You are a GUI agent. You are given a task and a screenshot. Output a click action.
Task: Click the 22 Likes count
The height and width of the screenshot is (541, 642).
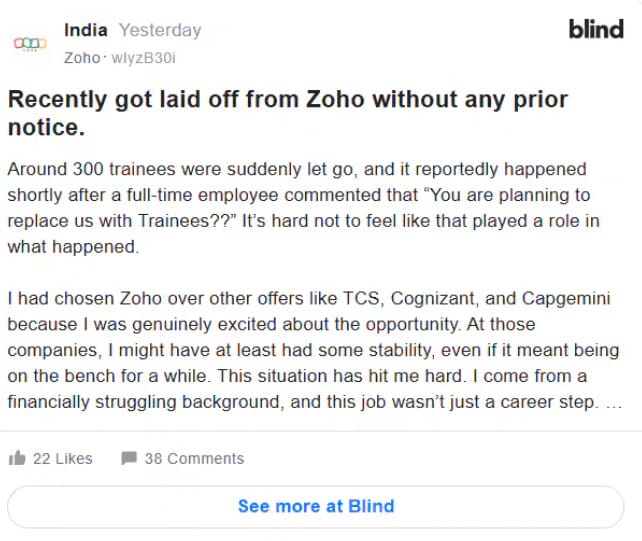[x=62, y=458]
